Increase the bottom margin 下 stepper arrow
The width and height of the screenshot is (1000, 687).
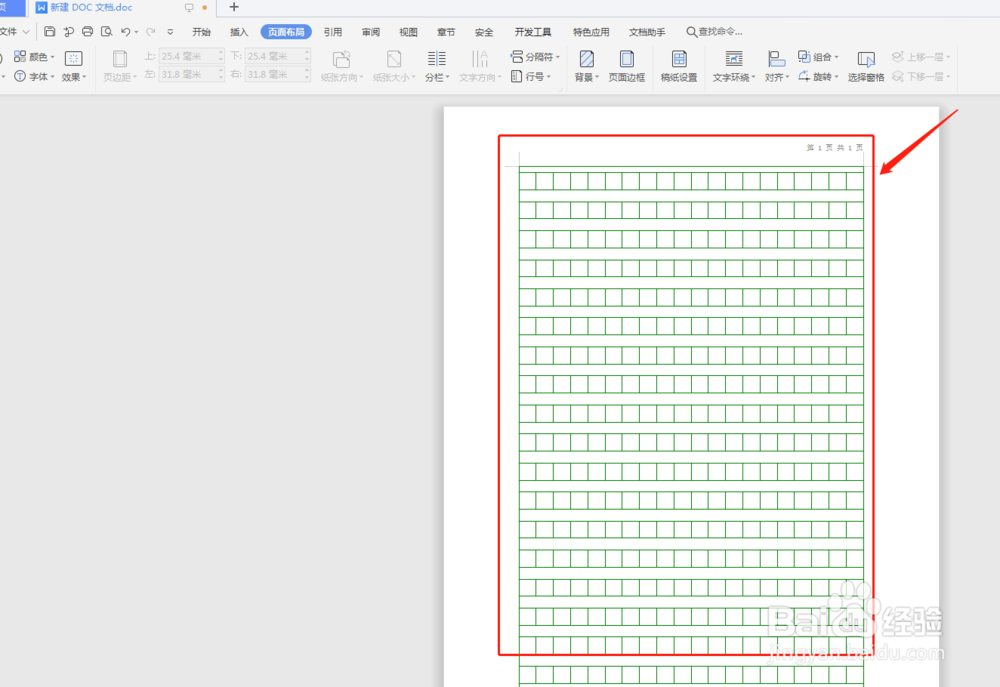point(307,53)
